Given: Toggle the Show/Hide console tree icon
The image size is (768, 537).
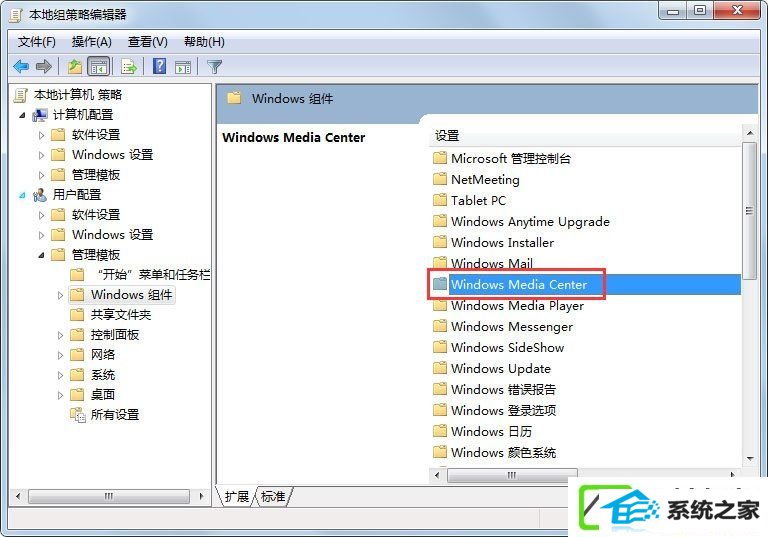Looking at the screenshot, I should click(x=98, y=67).
